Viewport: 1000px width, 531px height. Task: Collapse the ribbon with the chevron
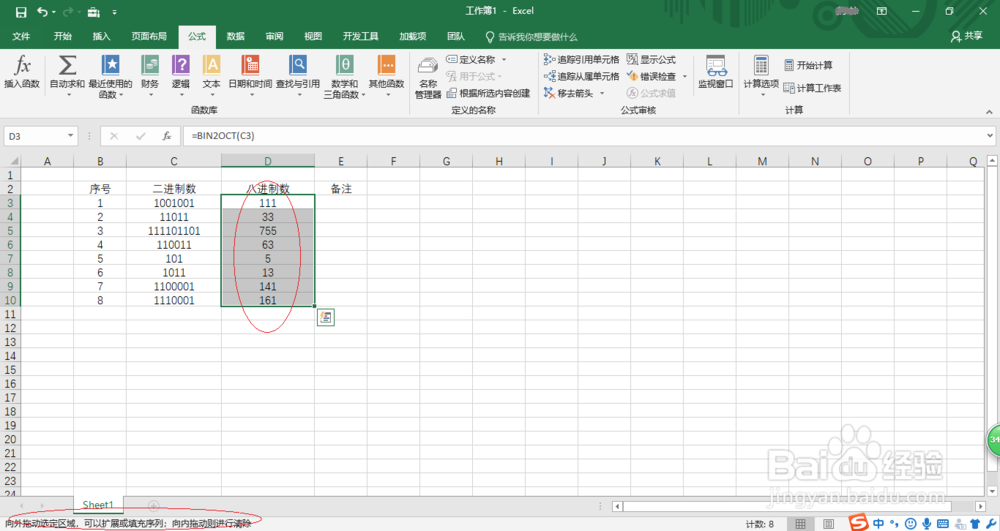point(989,112)
